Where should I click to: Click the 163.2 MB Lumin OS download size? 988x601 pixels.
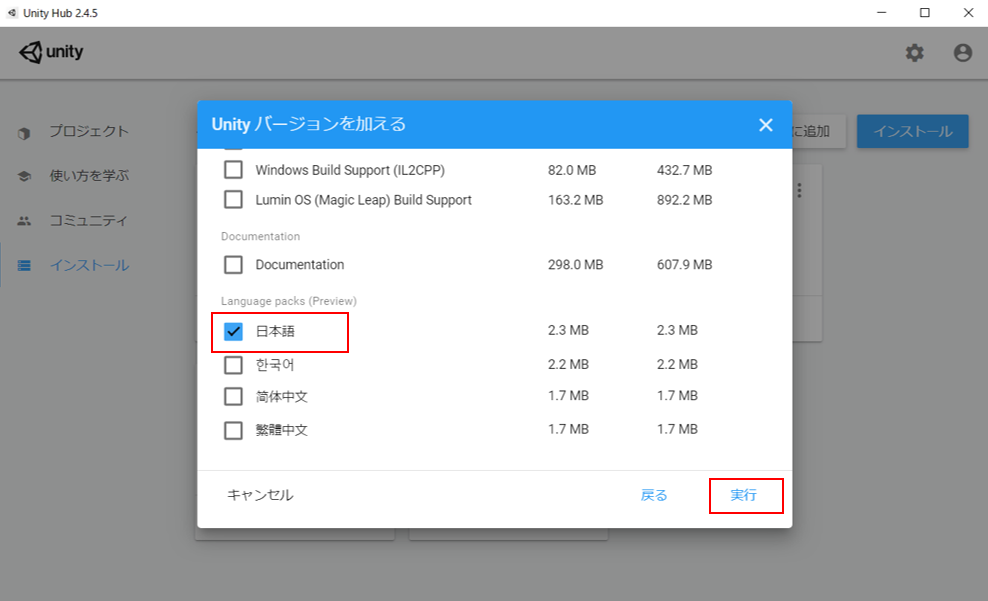pos(575,200)
